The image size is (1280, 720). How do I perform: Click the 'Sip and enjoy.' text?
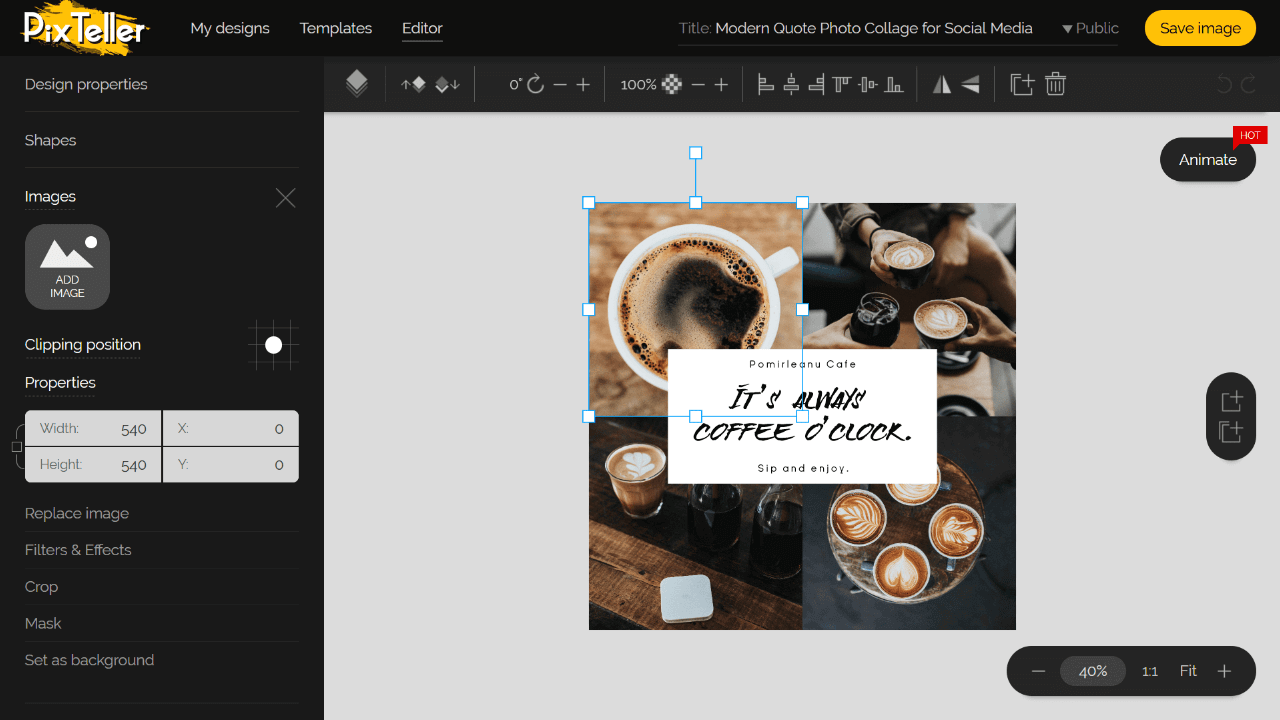[804, 468]
